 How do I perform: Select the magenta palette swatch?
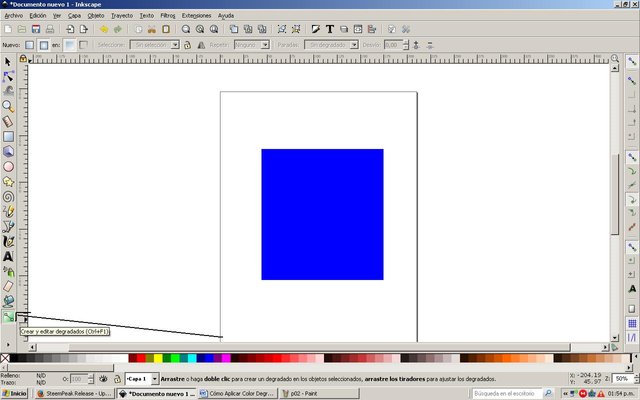[226, 358]
